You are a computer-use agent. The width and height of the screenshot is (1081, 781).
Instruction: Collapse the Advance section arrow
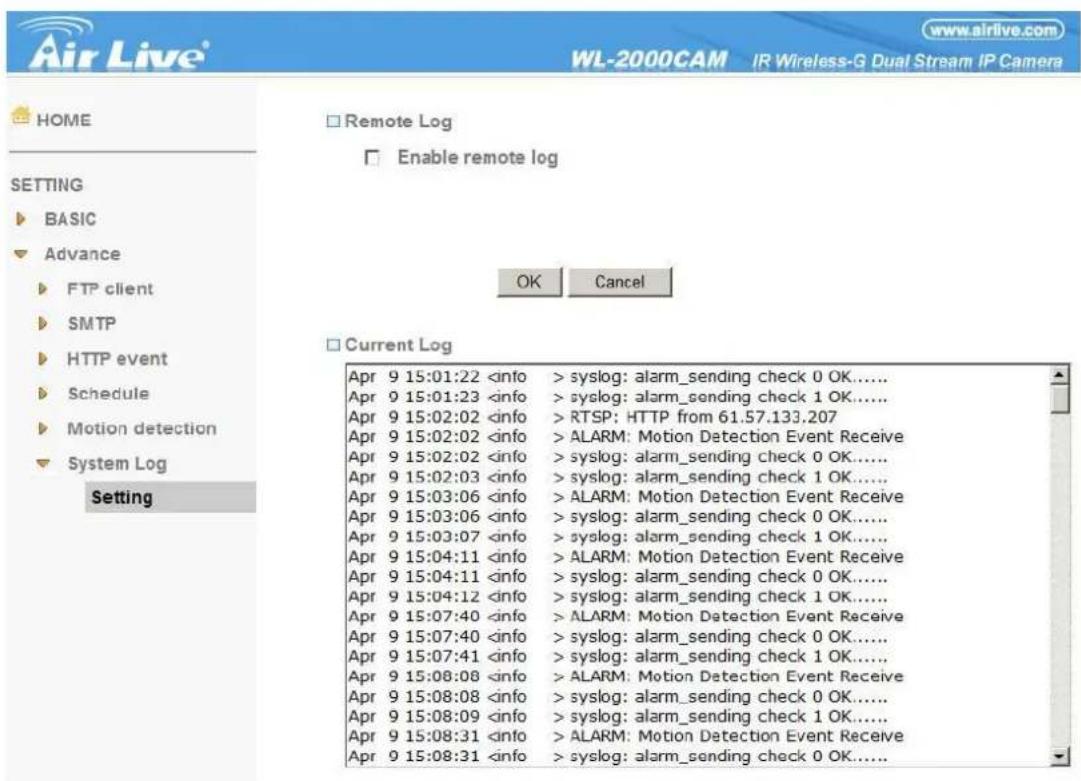click(21, 254)
